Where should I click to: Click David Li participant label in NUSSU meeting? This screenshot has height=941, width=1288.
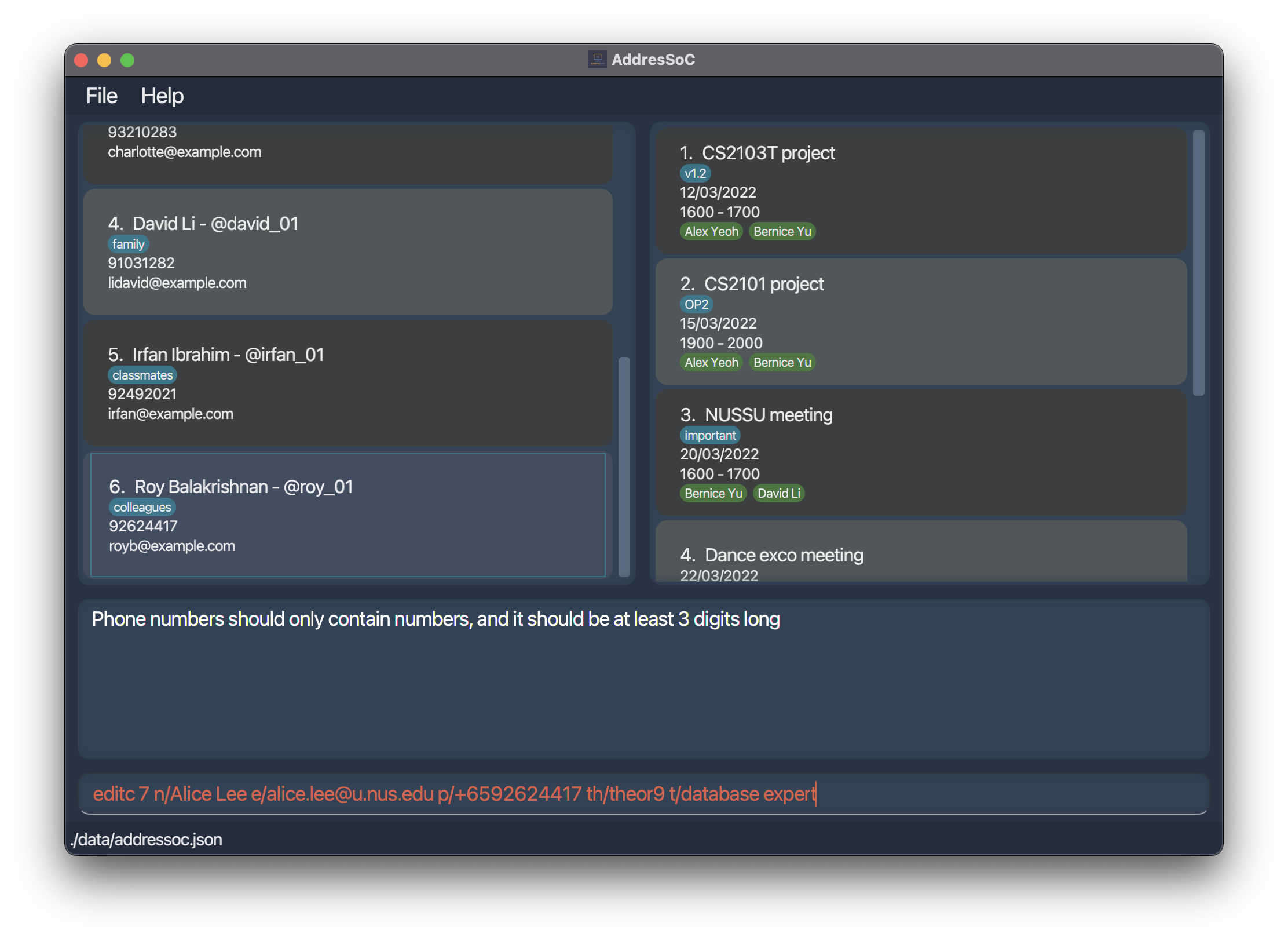[x=778, y=494]
